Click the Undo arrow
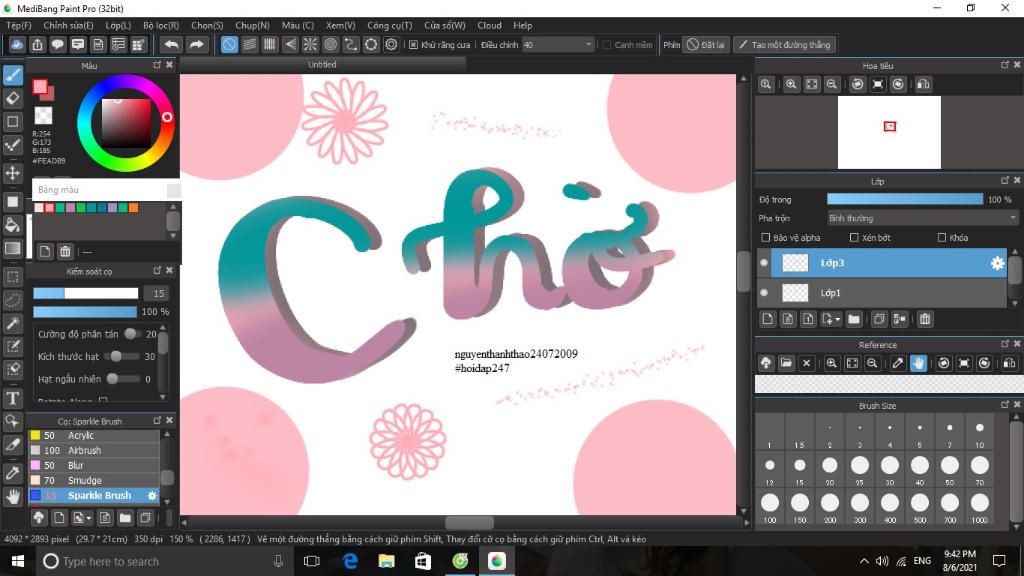Screen dimensions: 1024x576 [171, 44]
